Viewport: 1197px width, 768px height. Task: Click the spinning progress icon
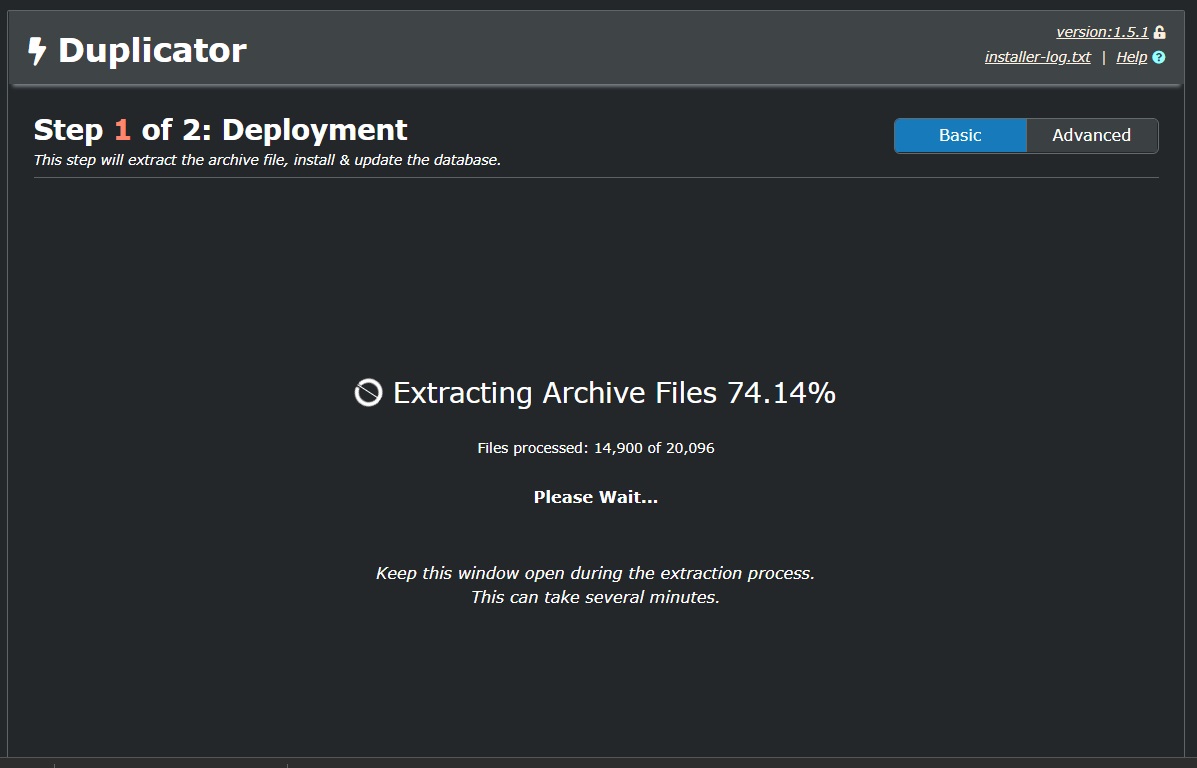pyautogui.click(x=368, y=393)
